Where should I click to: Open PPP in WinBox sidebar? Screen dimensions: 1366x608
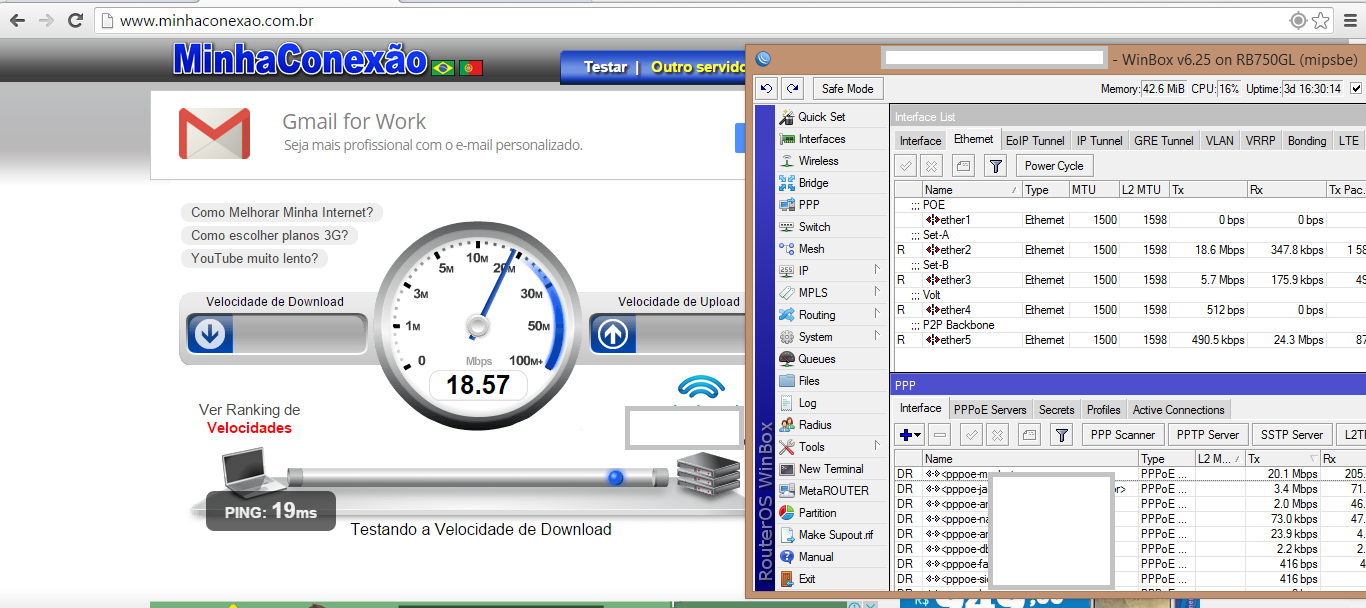click(808, 205)
